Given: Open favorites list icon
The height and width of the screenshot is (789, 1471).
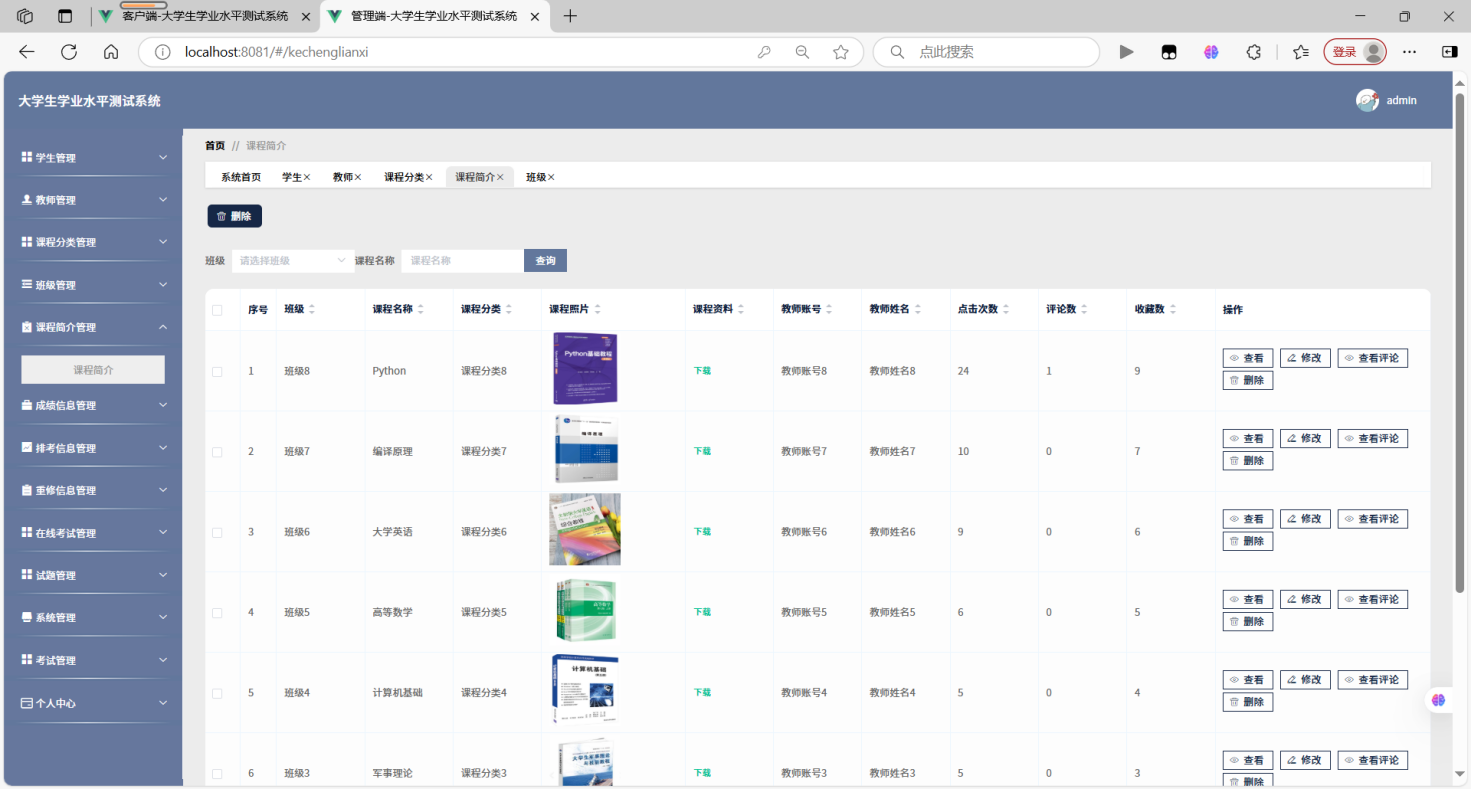Looking at the screenshot, I should 1300,52.
